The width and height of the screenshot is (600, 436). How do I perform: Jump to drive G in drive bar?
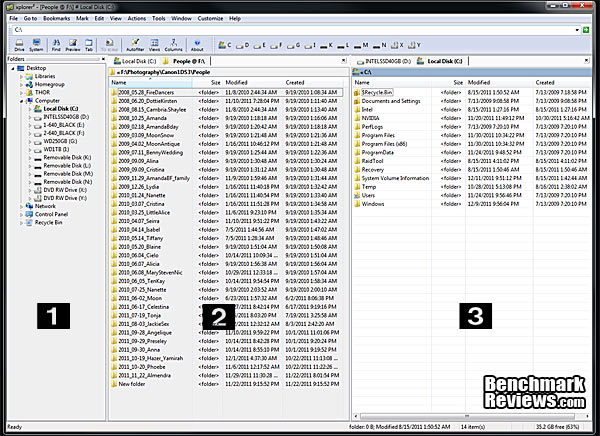(293, 45)
